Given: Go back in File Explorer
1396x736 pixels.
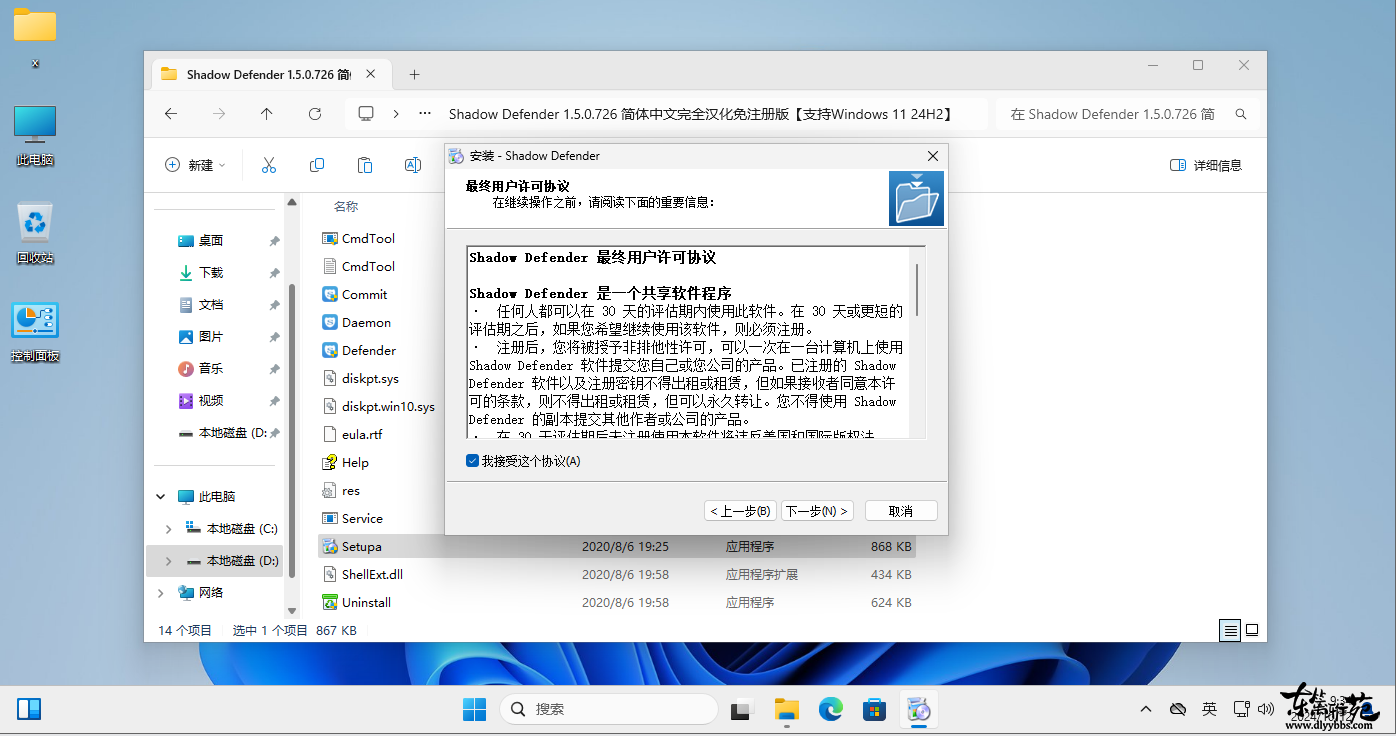Looking at the screenshot, I should [171, 114].
